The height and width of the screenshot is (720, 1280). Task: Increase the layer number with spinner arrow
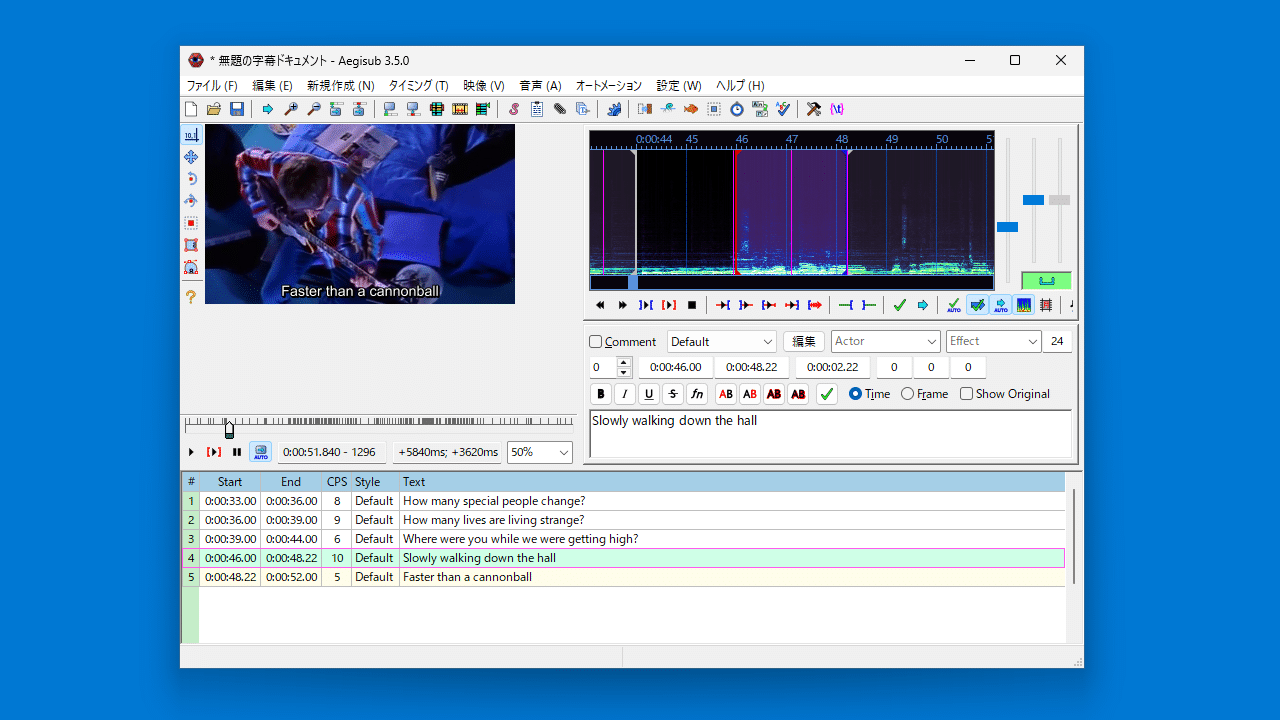click(x=624, y=362)
